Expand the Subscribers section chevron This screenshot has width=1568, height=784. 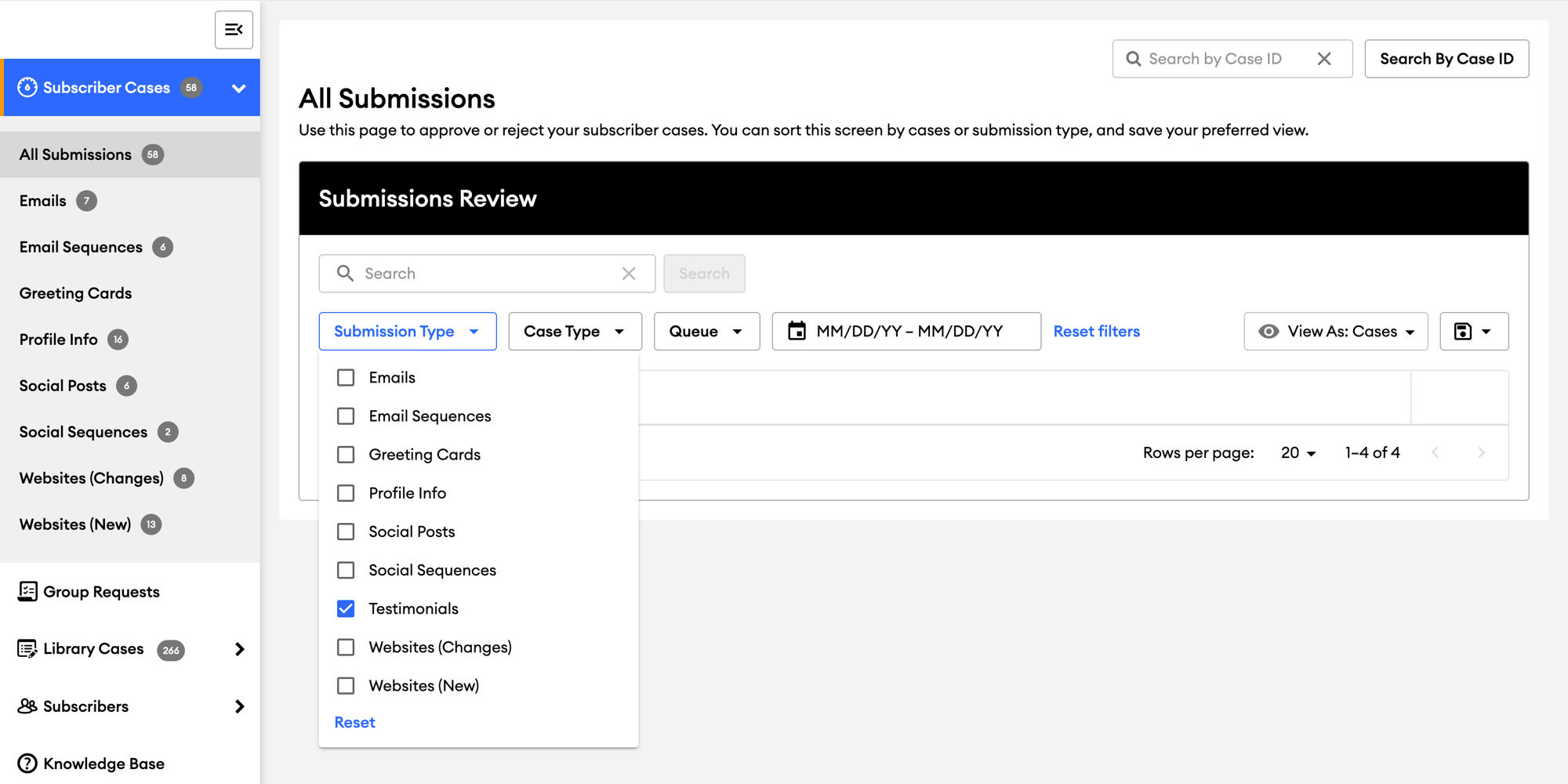(239, 706)
